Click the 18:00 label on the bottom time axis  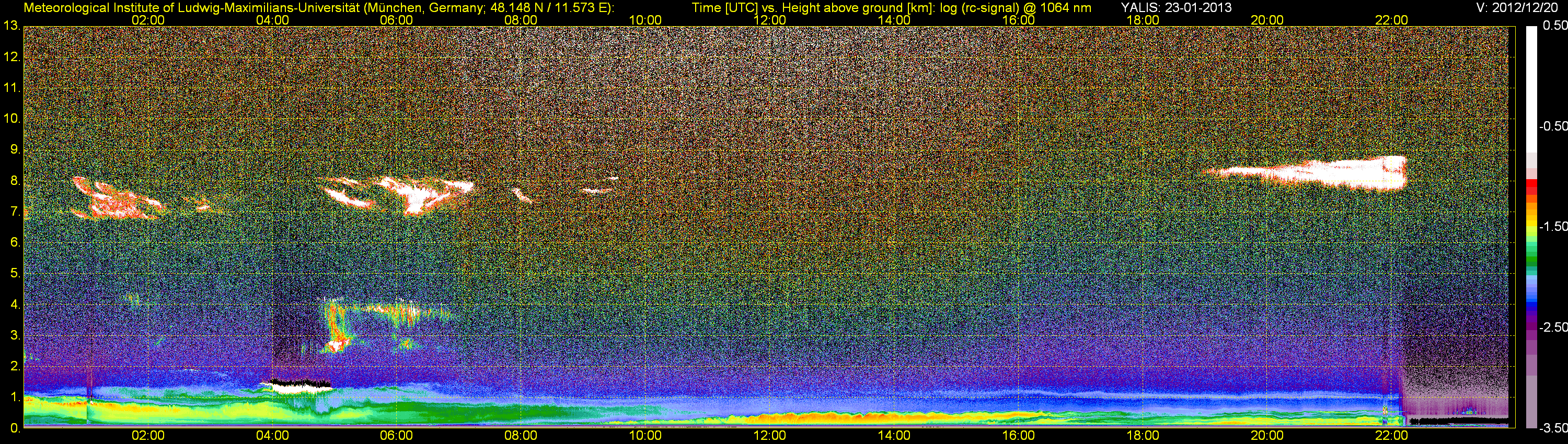(1143, 436)
